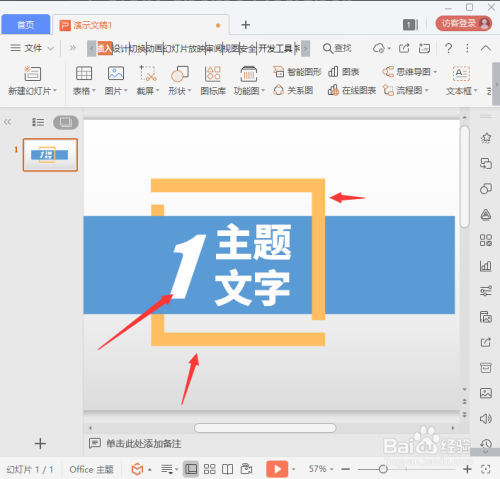This screenshot has width=500, height=479.
Task: Click the zoom slider handle
Action: pos(383,469)
